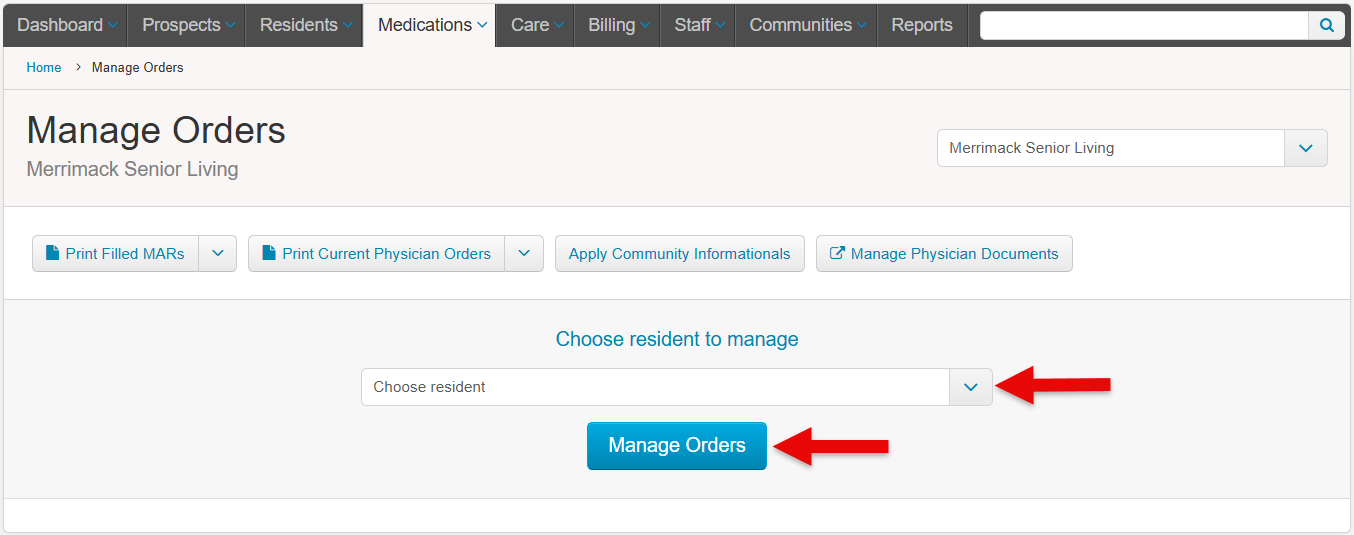Image resolution: width=1354 pixels, height=535 pixels.
Task: Open Manage Physician Documents
Action: (x=944, y=254)
